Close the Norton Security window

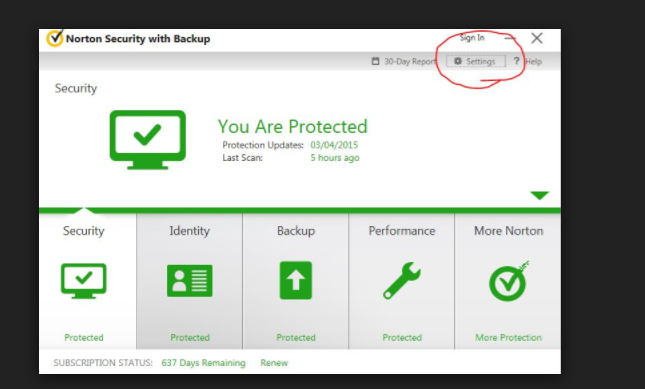536,38
